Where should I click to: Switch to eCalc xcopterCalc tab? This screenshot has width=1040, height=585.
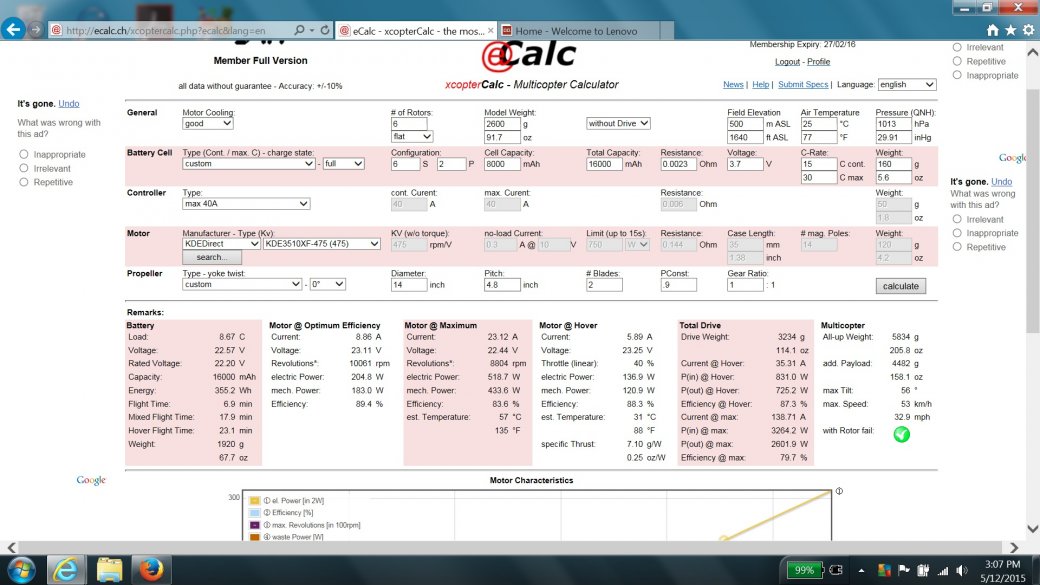pyautogui.click(x=415, y=31)
